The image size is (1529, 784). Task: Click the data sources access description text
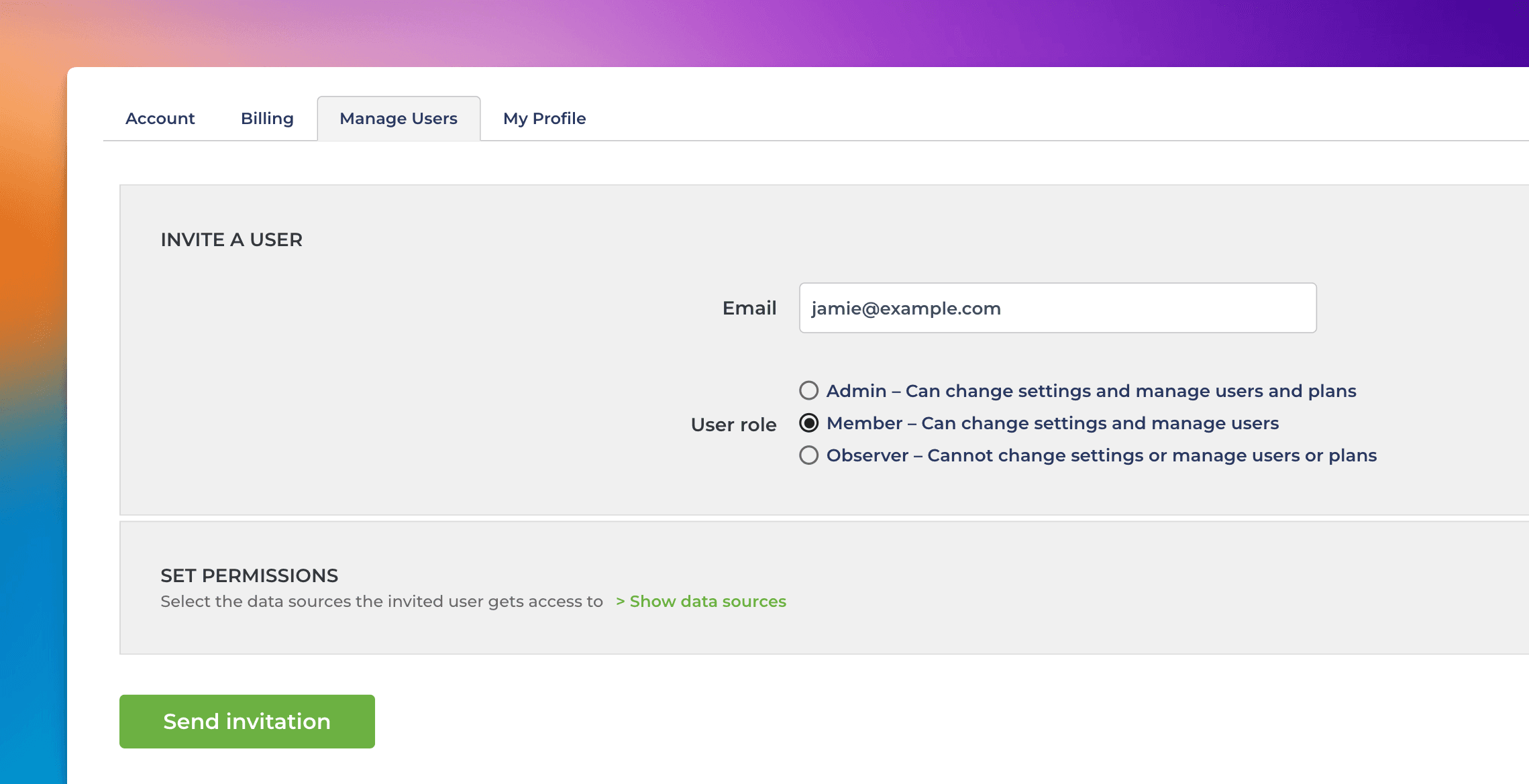point(381,602)
